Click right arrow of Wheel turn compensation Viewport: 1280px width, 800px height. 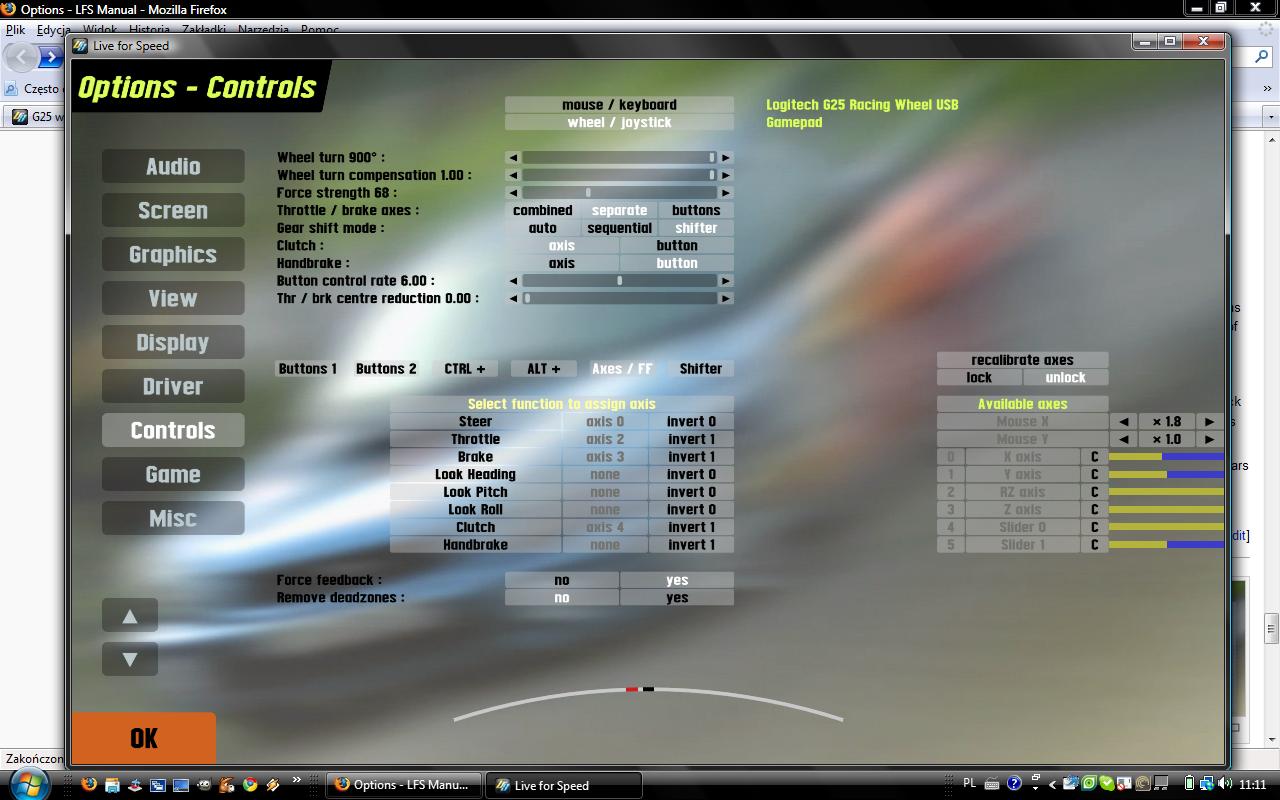click(x=726, y=175)
